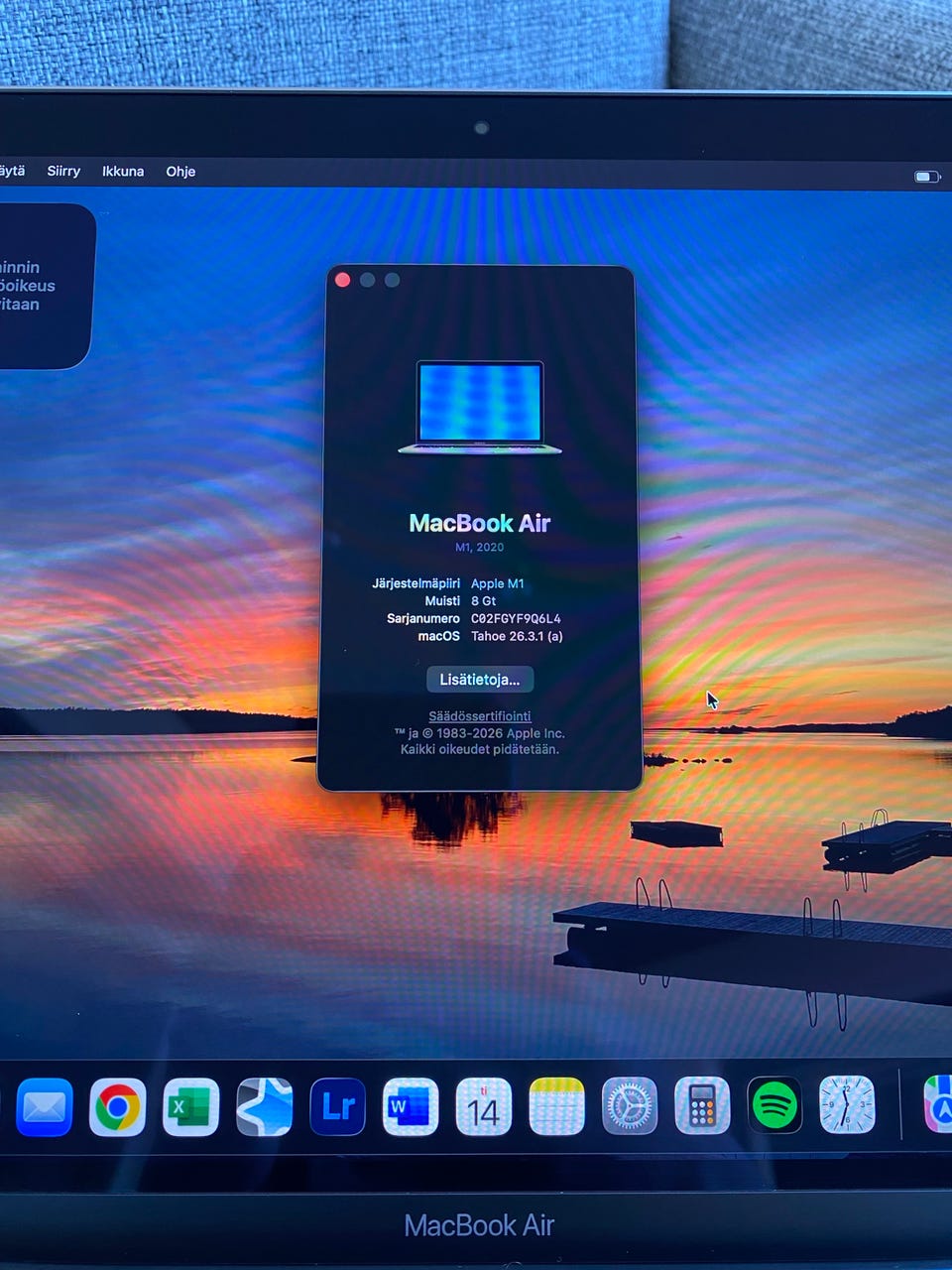Click the 8 Gt memory value
Screen dimensions: 952x1270
click(x=484, y=601)
